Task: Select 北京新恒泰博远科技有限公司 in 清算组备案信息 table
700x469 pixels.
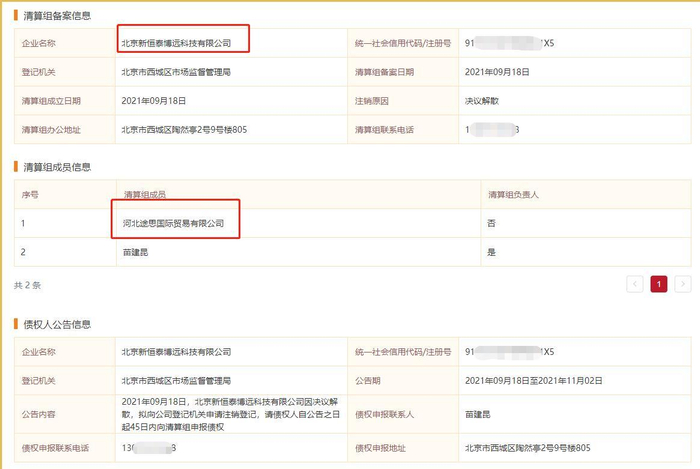Action: pos(176,43)
